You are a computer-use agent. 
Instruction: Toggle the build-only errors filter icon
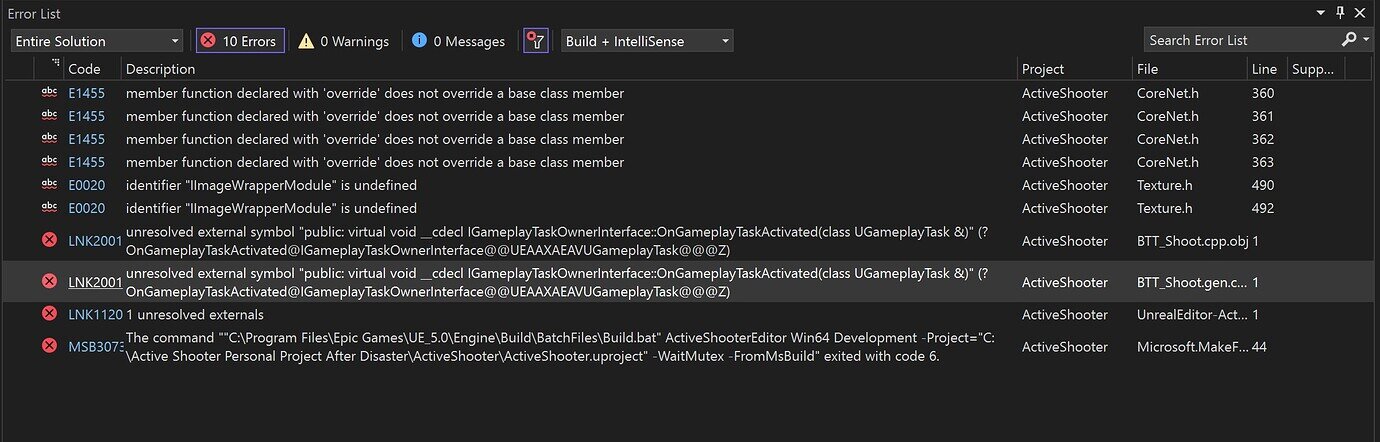[x=537, y=41]
